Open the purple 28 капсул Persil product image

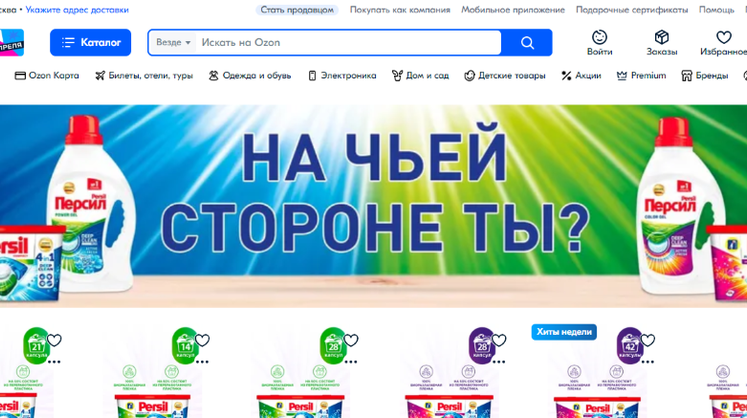pyautogui.click(x=450, y=372)
